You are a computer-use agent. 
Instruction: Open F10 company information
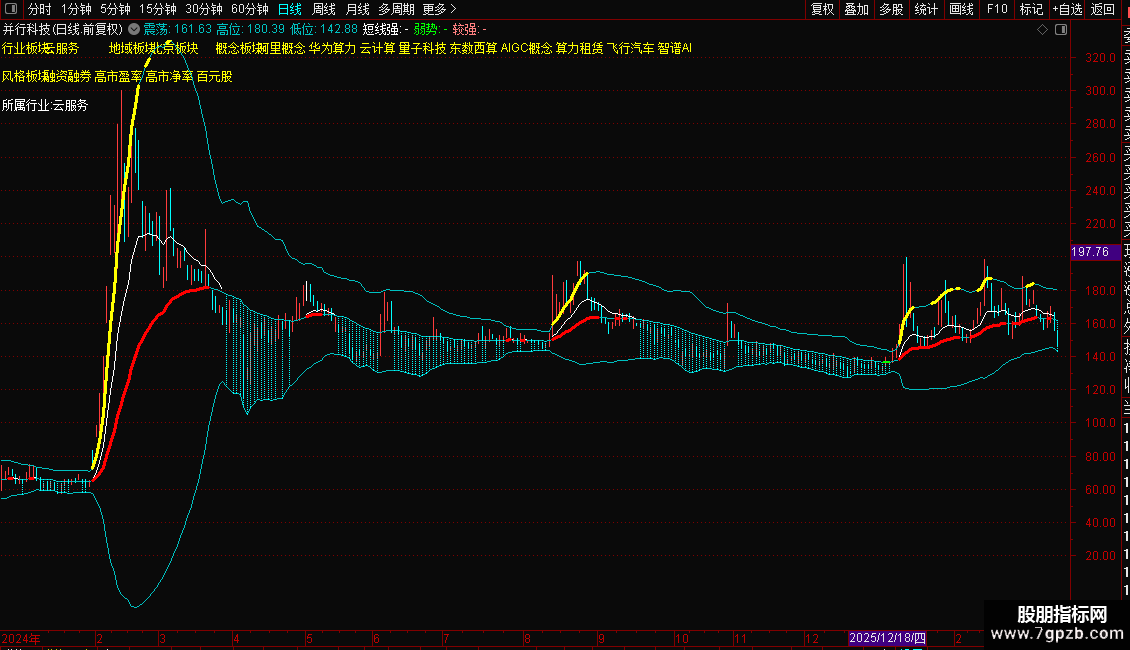(997, 9)
